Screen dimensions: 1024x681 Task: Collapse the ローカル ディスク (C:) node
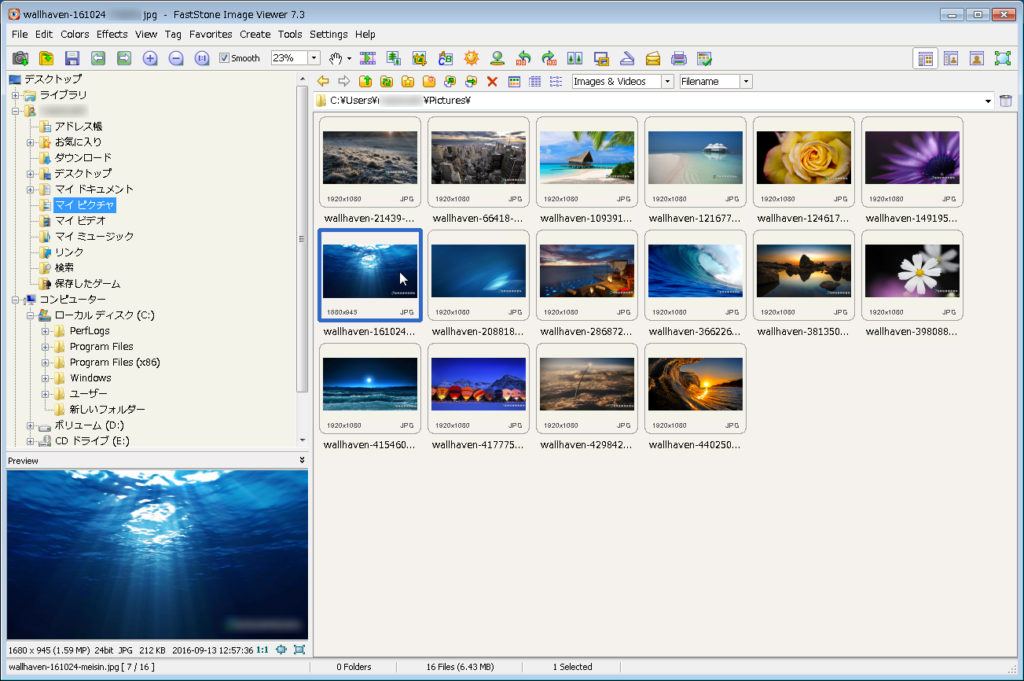coord(30,315)
